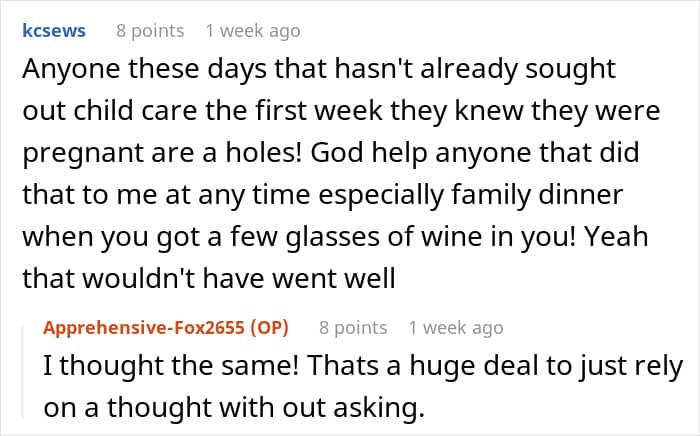Viewport: 700px width, 436px height.
Task: Click the points score on the OP reply
Action: pyautogui.click(x=353, y=327)
